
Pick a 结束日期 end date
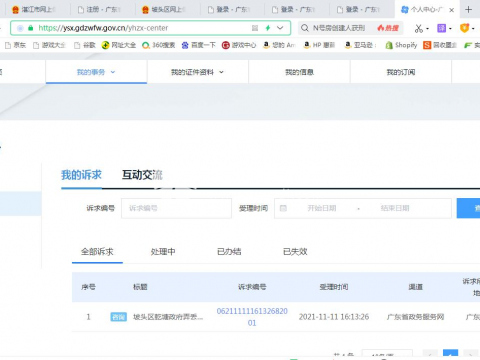pos(395,208)
